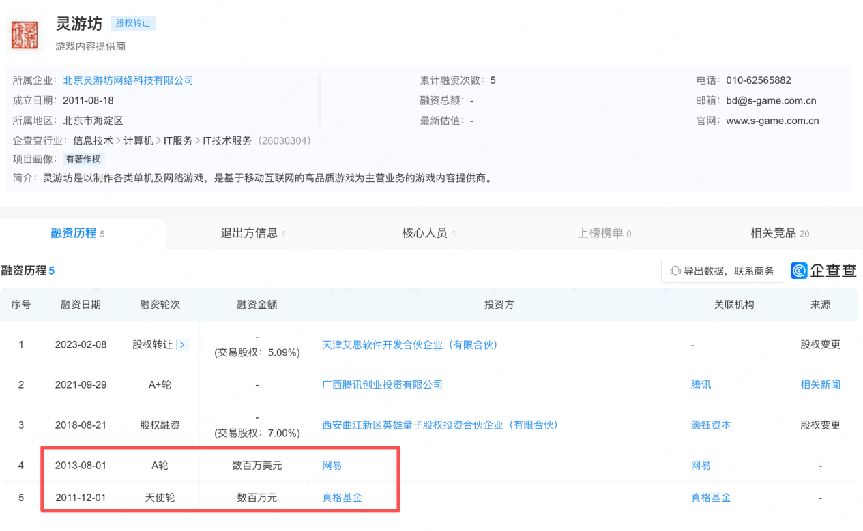Click the 股权融资 round cell
863x531 pixels.
coord(160,425)
